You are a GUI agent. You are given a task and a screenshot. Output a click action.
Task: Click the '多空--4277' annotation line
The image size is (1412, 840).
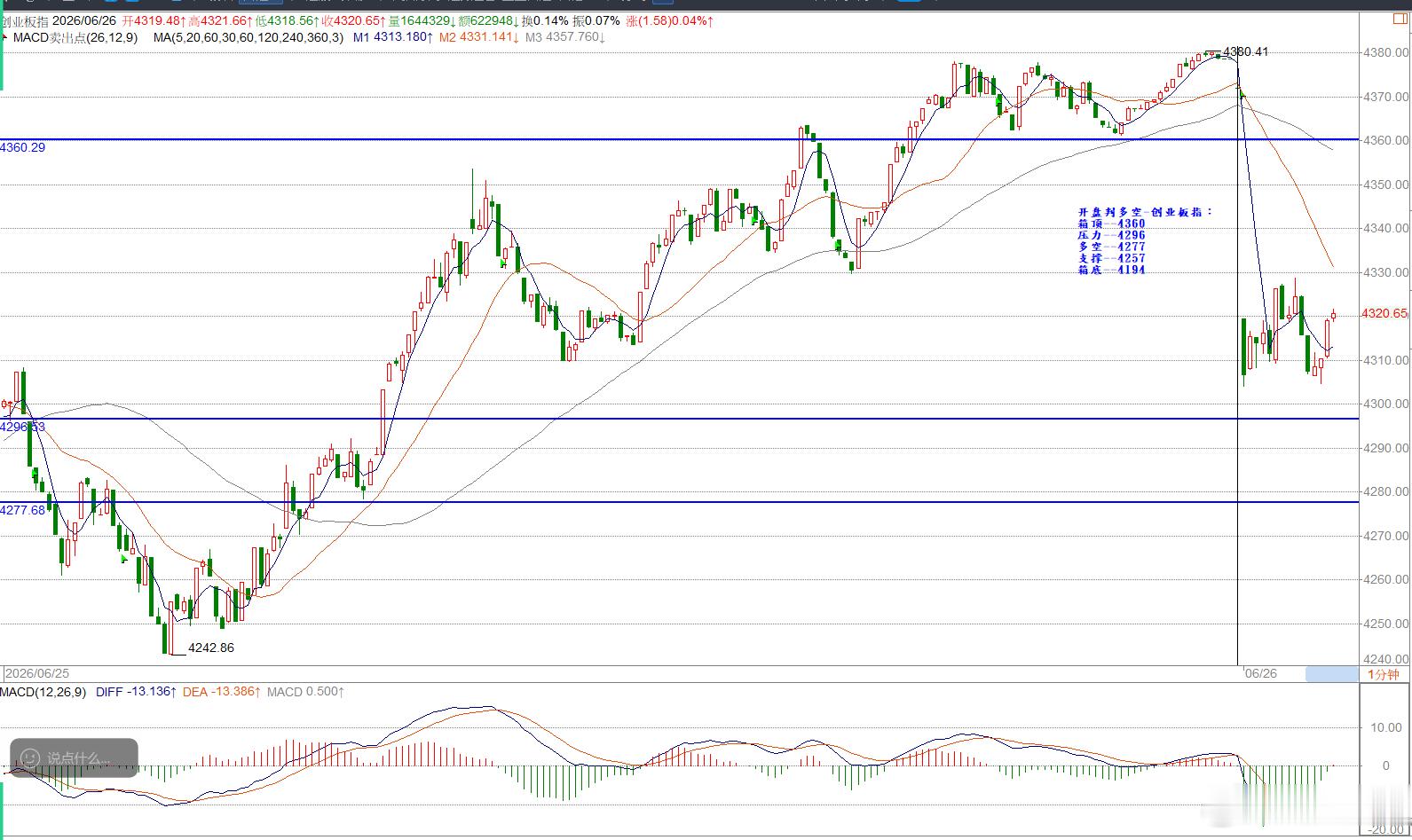click(1111, 247)
